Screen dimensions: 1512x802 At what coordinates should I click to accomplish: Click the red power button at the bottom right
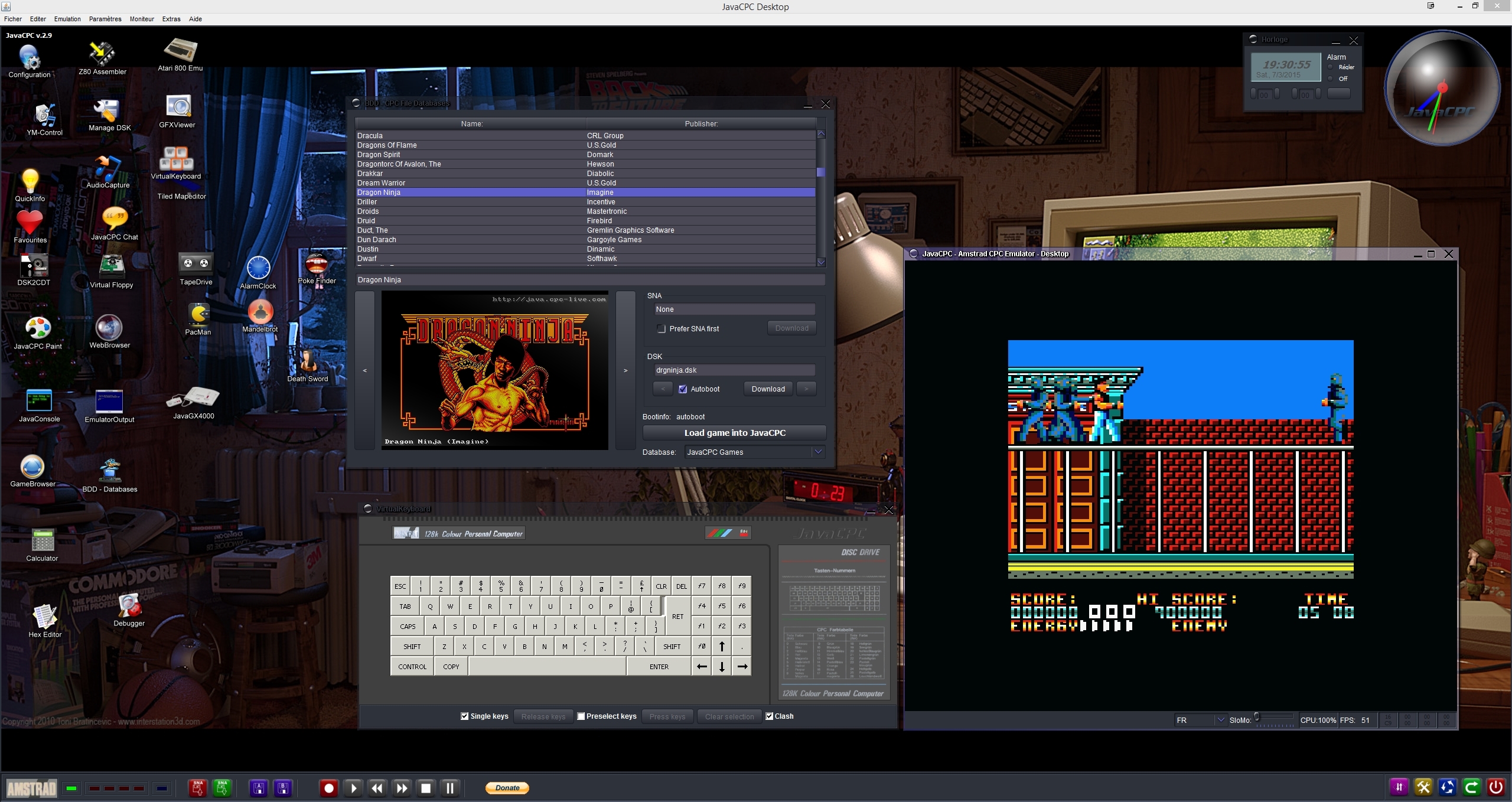click(1496, 787)
